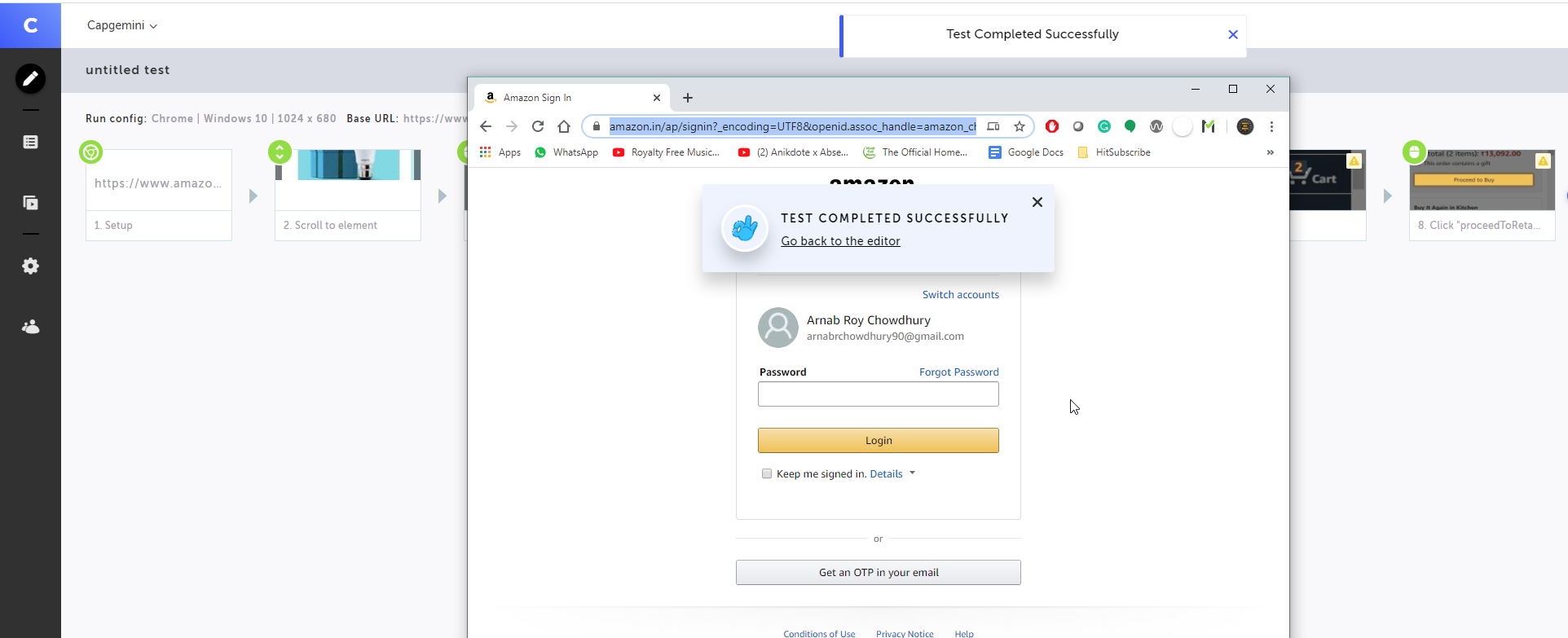Click the warning icon on step 8 thumbnail
Screen dimensions: 1568x638
pos(1543,161)
